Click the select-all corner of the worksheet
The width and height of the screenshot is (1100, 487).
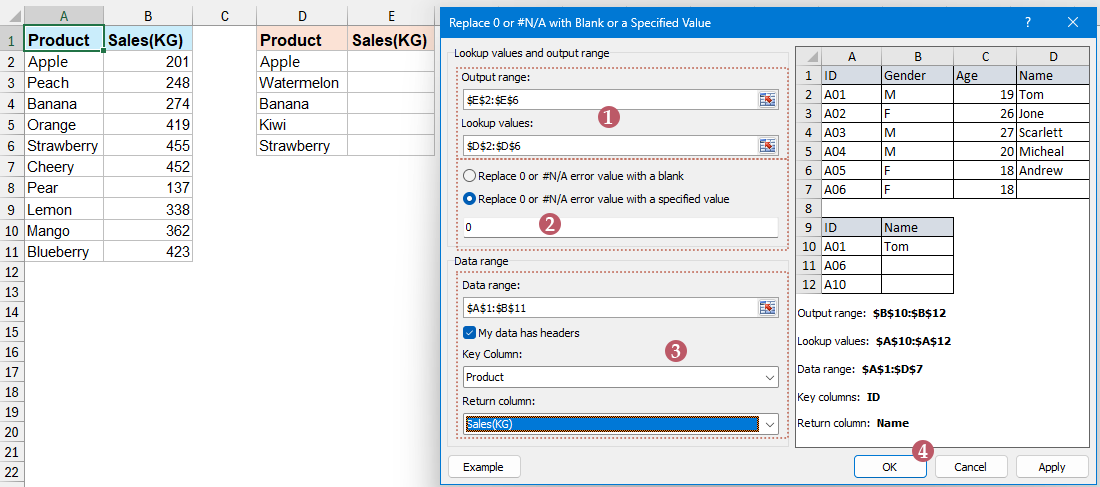11,15
